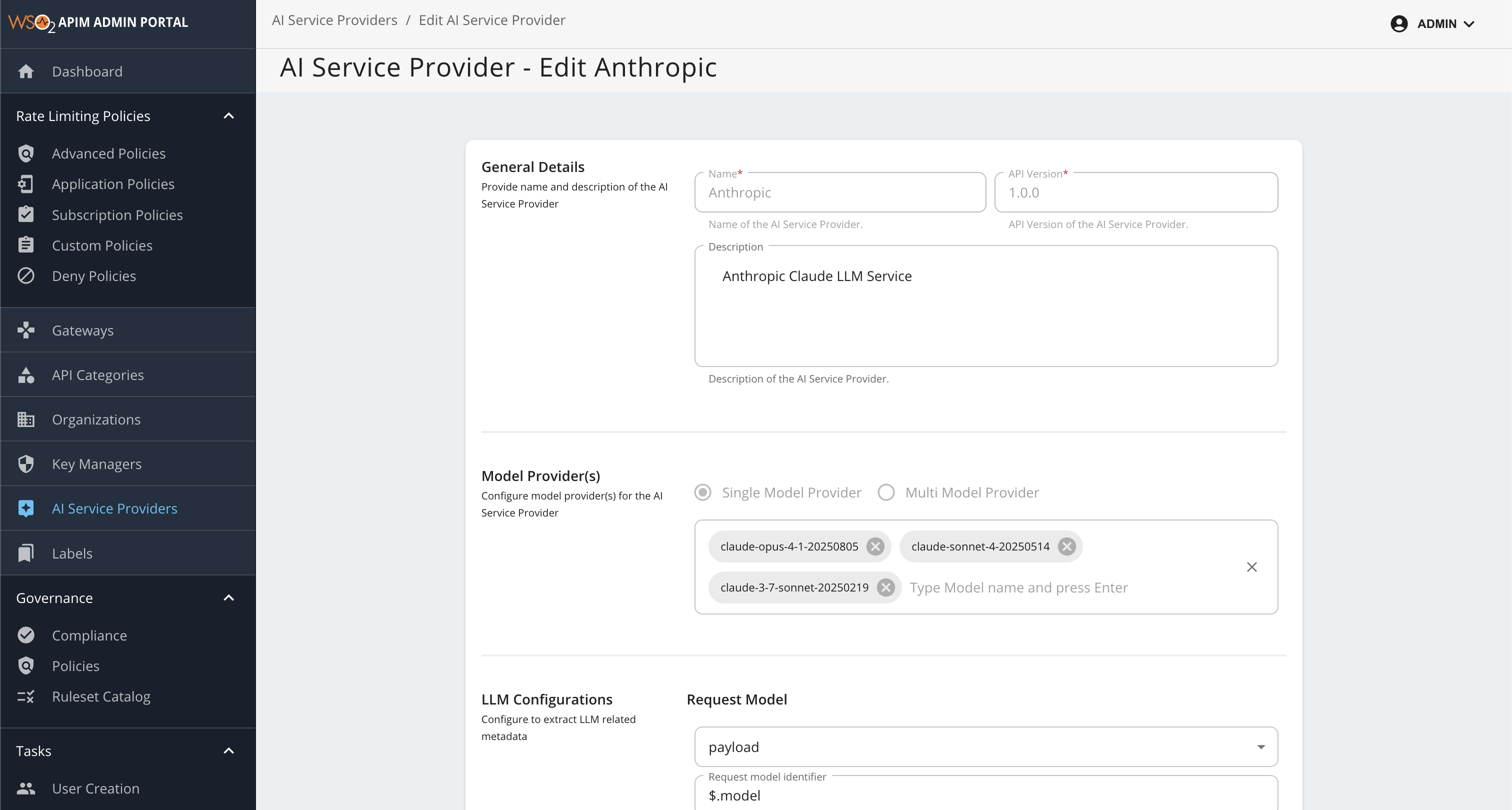This screenshot has height=810, width=1512.
Task: Open the Dashboard home icon
Action: (x=26, y=71)
